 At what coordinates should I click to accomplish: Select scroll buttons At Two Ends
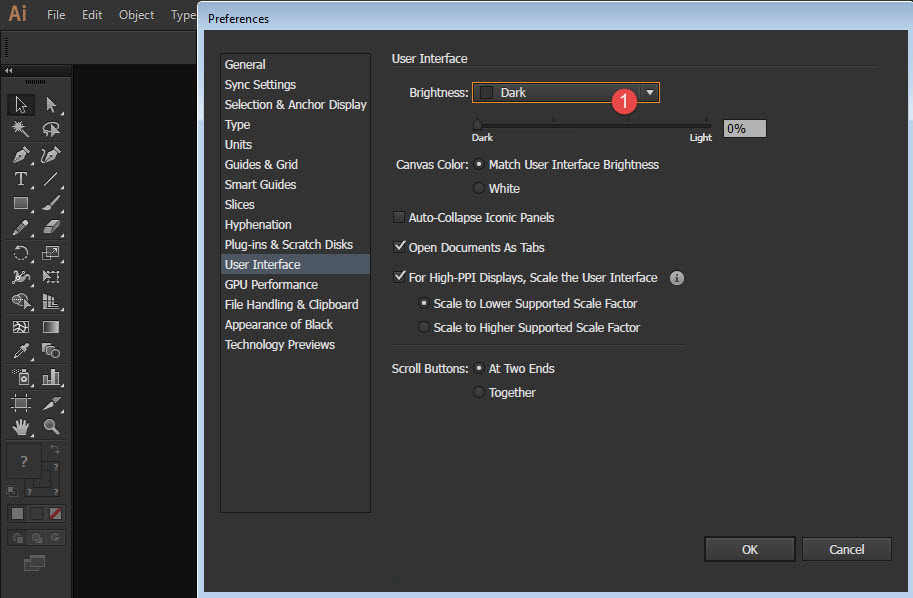pos(479,369)
